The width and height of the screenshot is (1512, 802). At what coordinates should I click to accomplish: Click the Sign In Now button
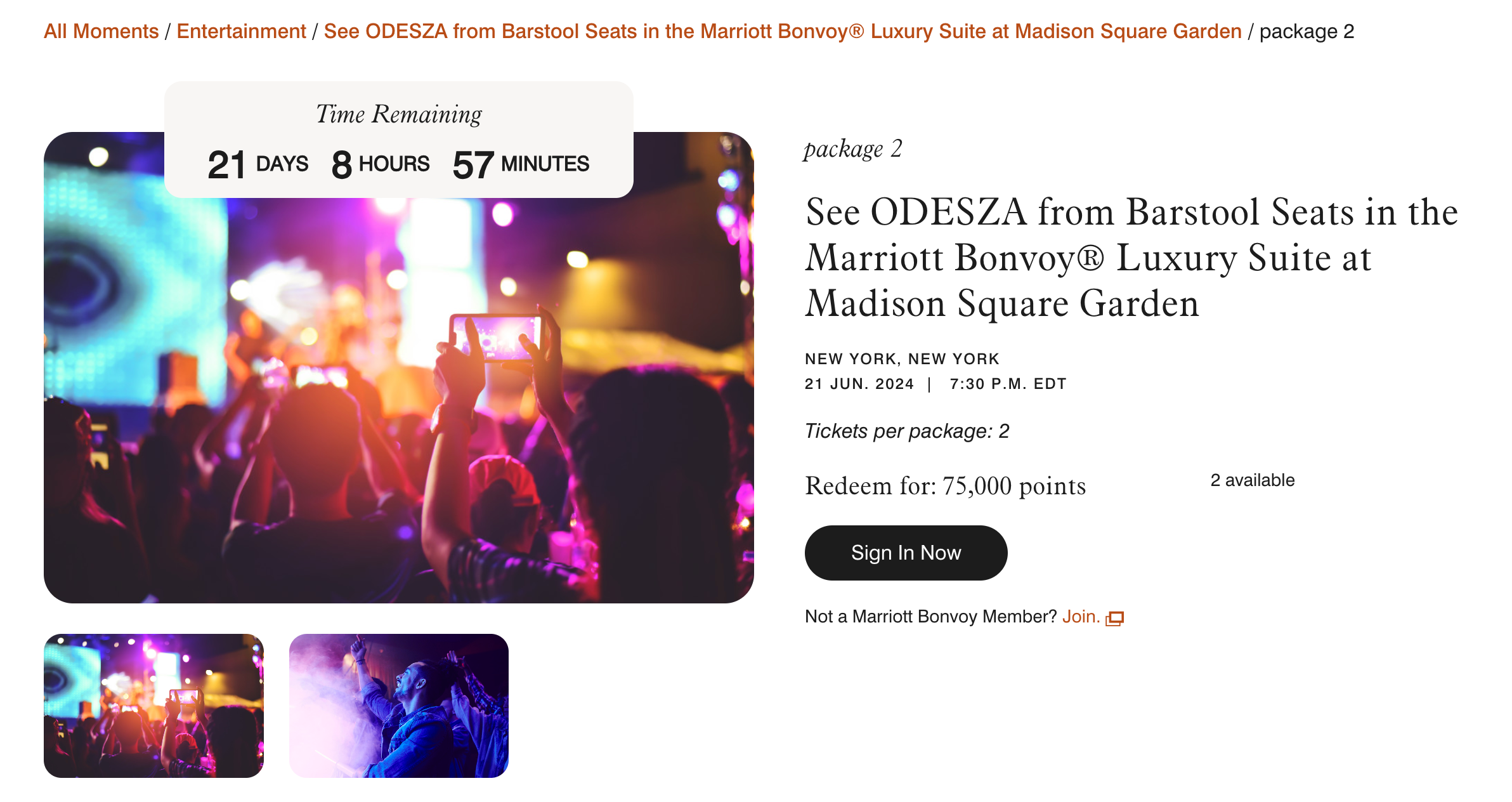(906, 552)
